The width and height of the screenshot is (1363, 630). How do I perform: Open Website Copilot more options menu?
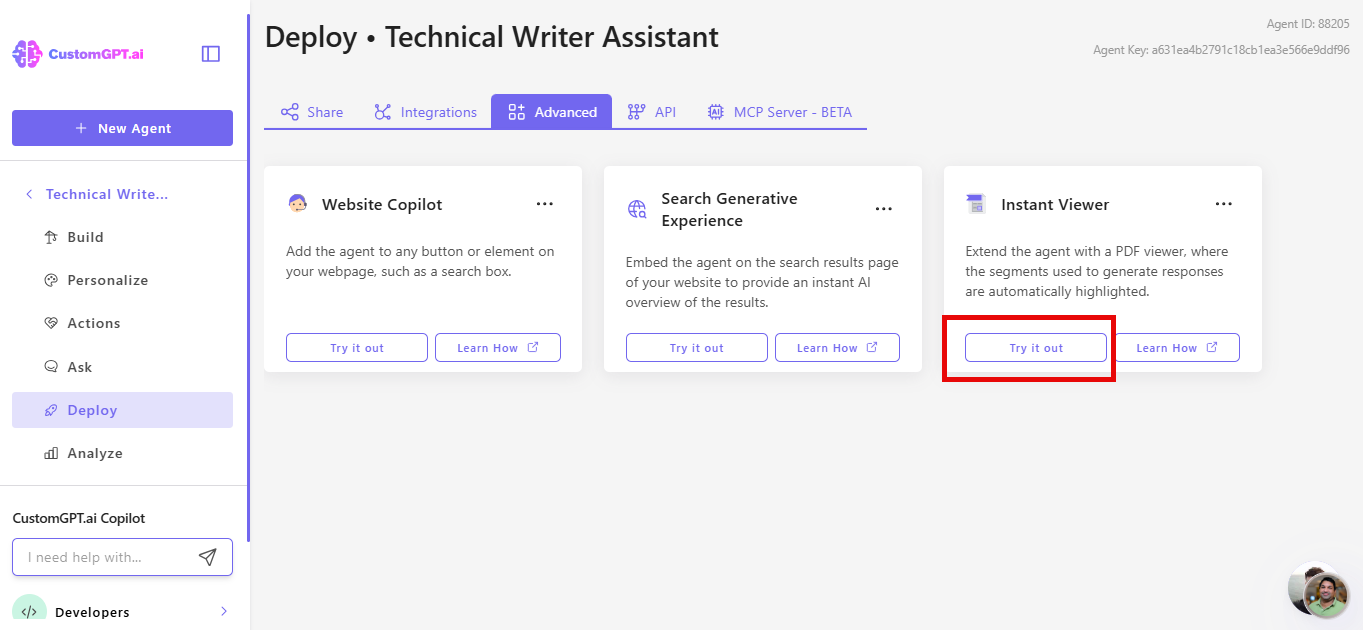coord(544,204)
